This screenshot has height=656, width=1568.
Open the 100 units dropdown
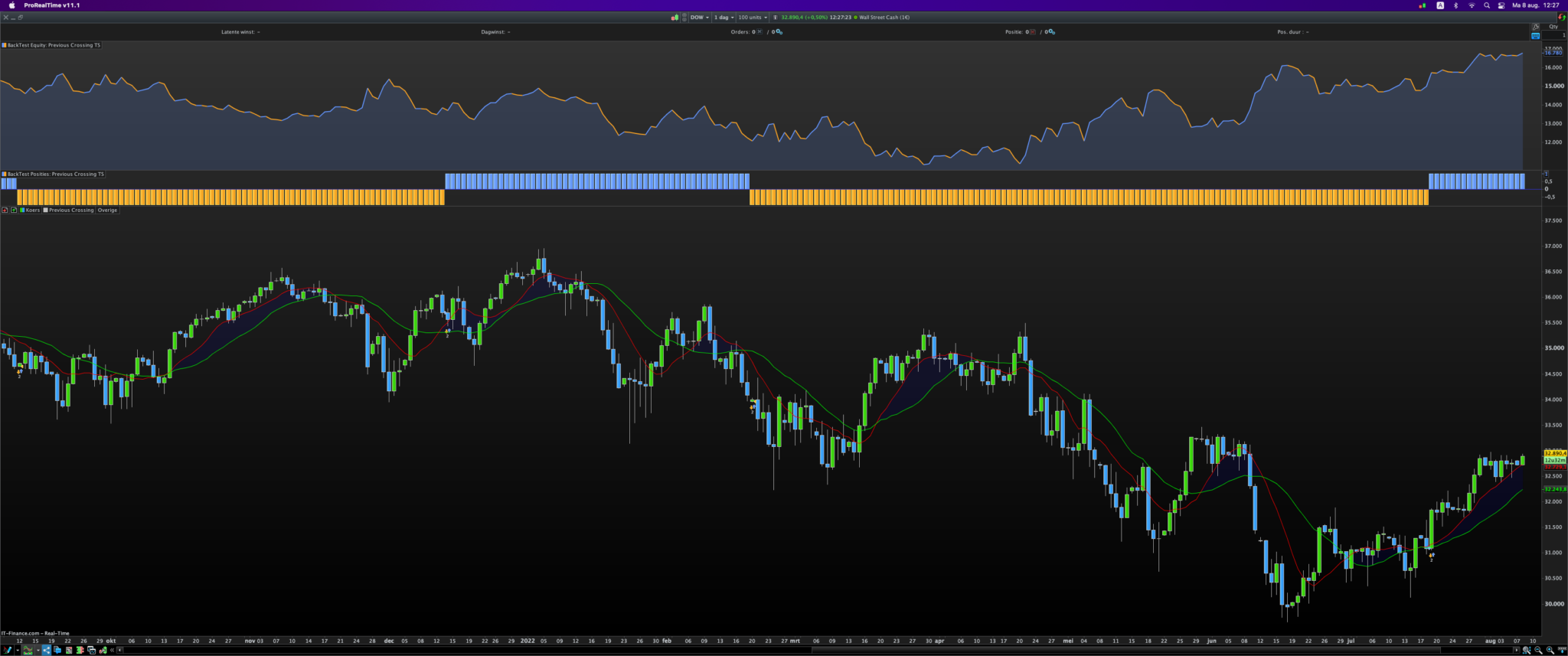tap(752, 17)
